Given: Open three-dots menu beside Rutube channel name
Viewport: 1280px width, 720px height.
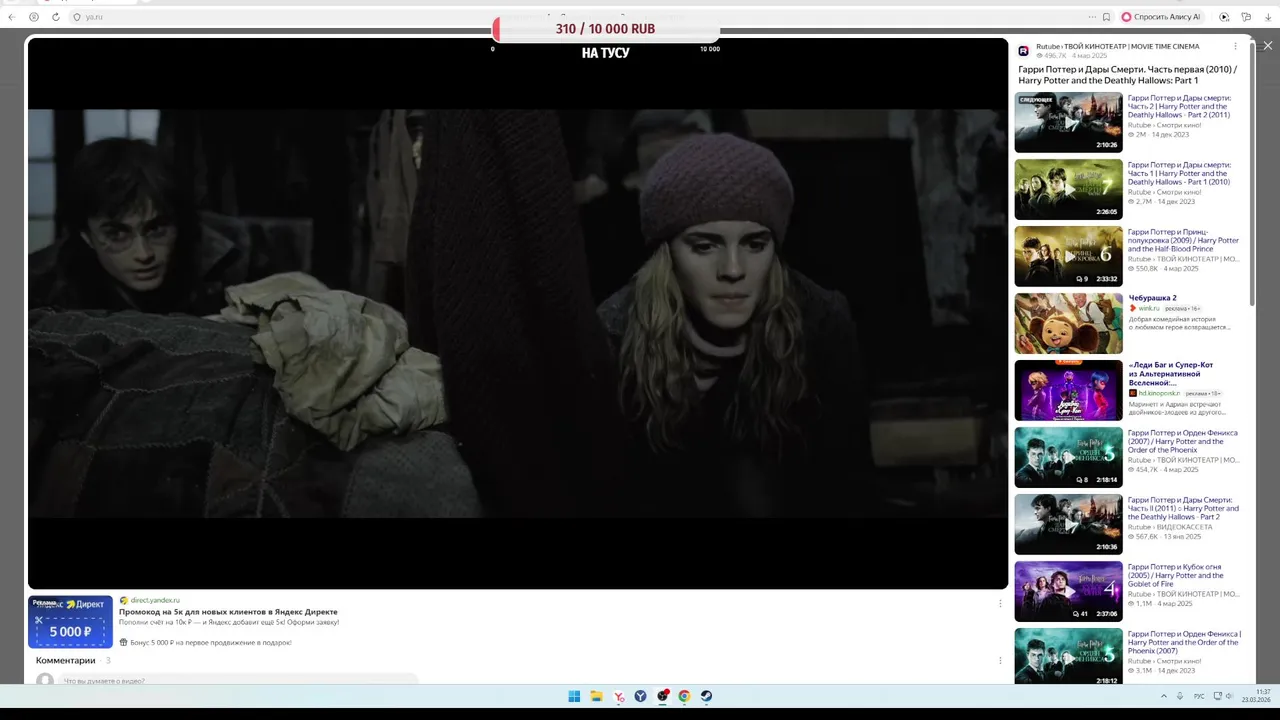Looking at the screenshot, I should (x=1235, y=47).
